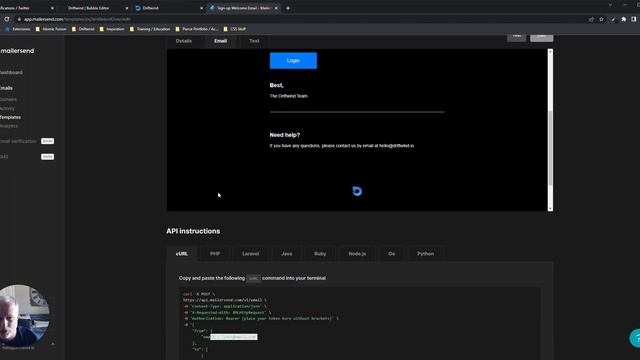The image size is (640, 360).
Task: Switch API instructions to PHP
Action: click(x=215, y=253)
